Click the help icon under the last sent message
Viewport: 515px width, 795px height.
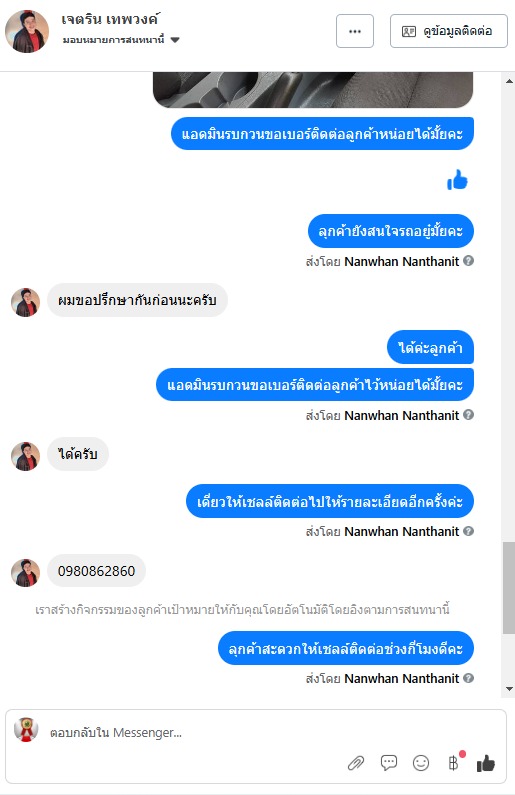469,678
